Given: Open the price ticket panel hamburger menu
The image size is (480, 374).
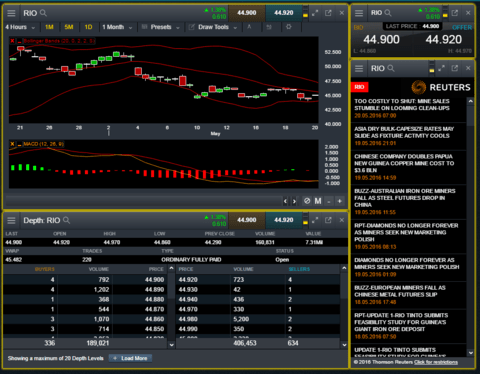Looking at the screenshot, I should pos(359,13).
